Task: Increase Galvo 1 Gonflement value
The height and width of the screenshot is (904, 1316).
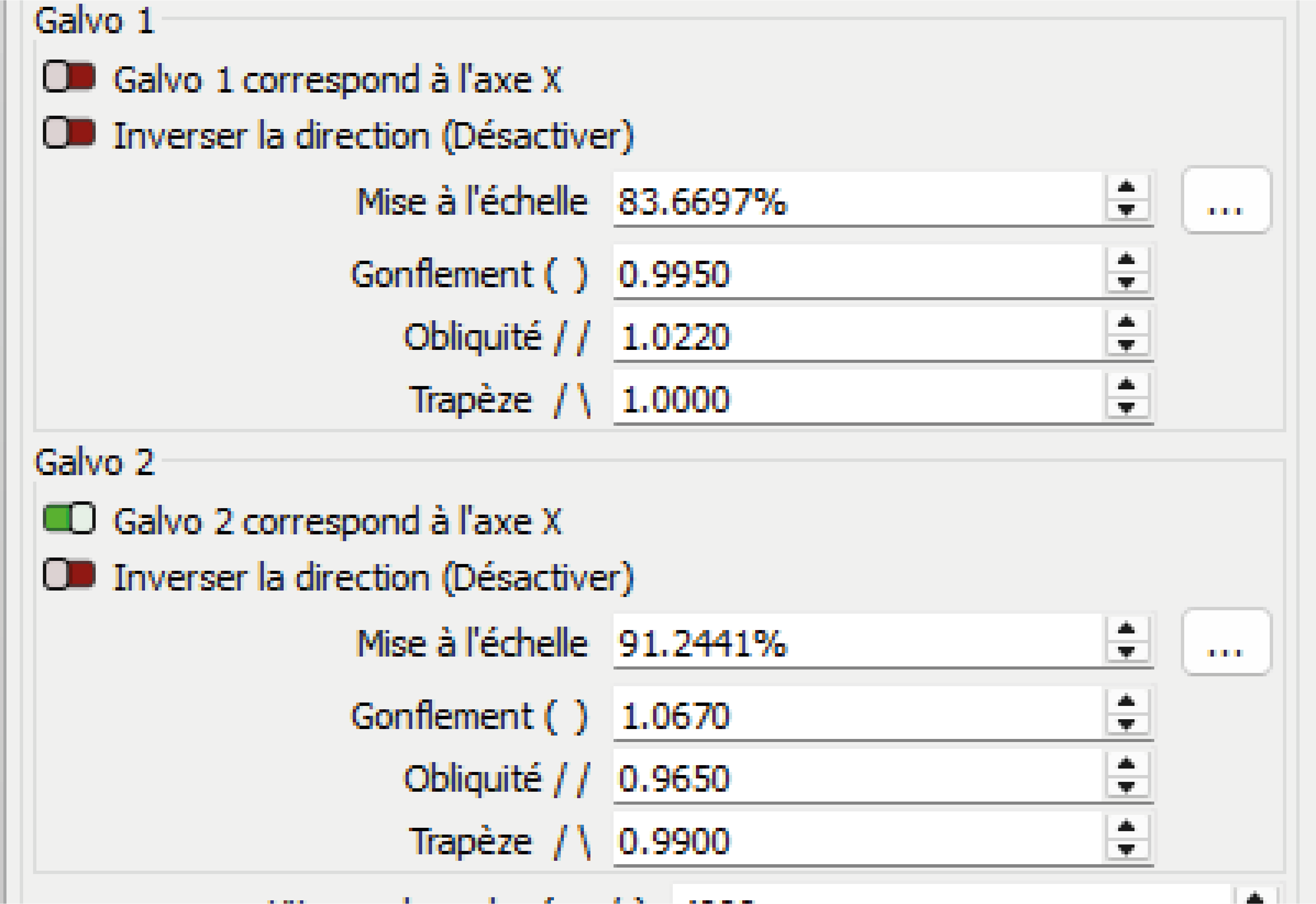Action: (x=1126, y=260)
